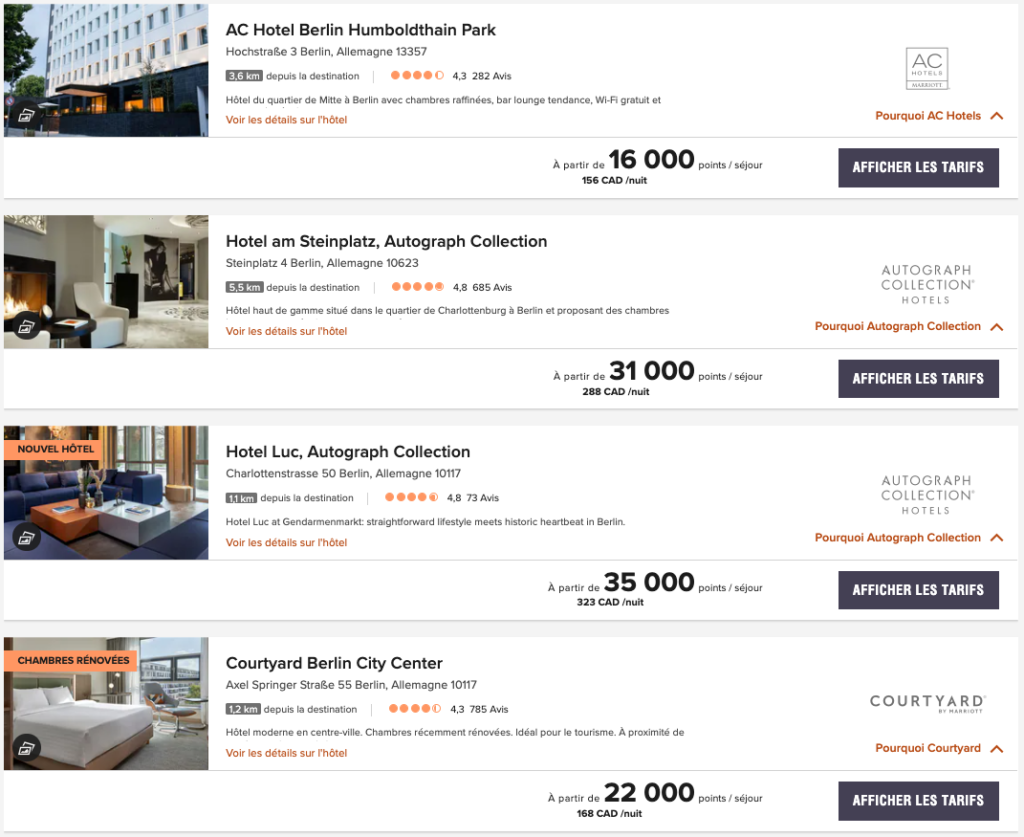Open the photo gallery for AC Hotel Berlin Humboldtthain Park

click(26, 114)
